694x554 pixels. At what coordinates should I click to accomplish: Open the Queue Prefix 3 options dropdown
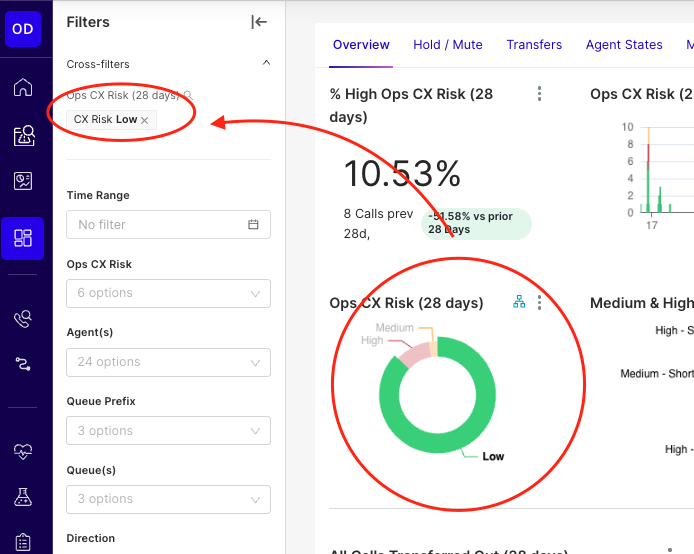[168, 431]
